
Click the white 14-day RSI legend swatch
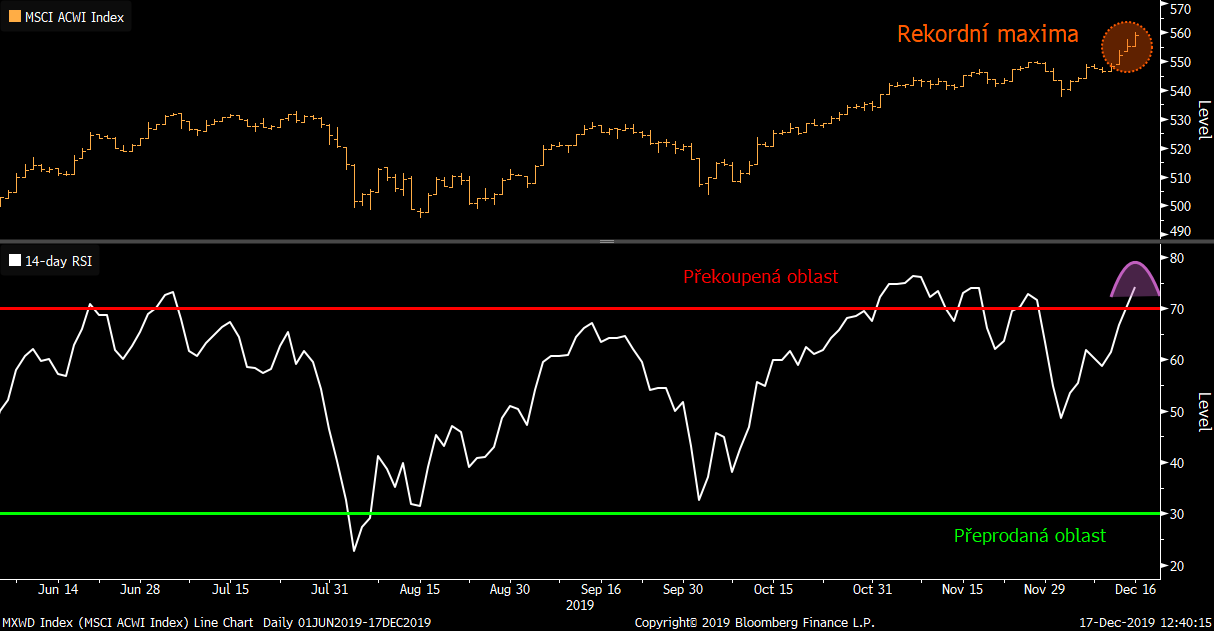(x=14, y=261)
